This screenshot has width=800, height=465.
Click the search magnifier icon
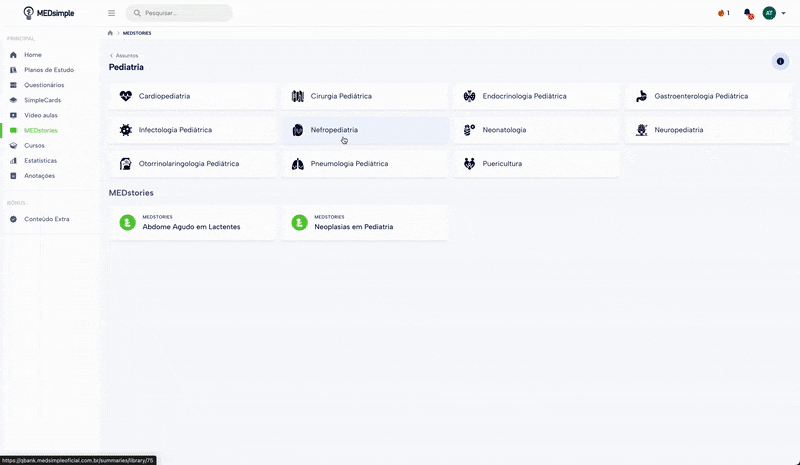(137, 13)
